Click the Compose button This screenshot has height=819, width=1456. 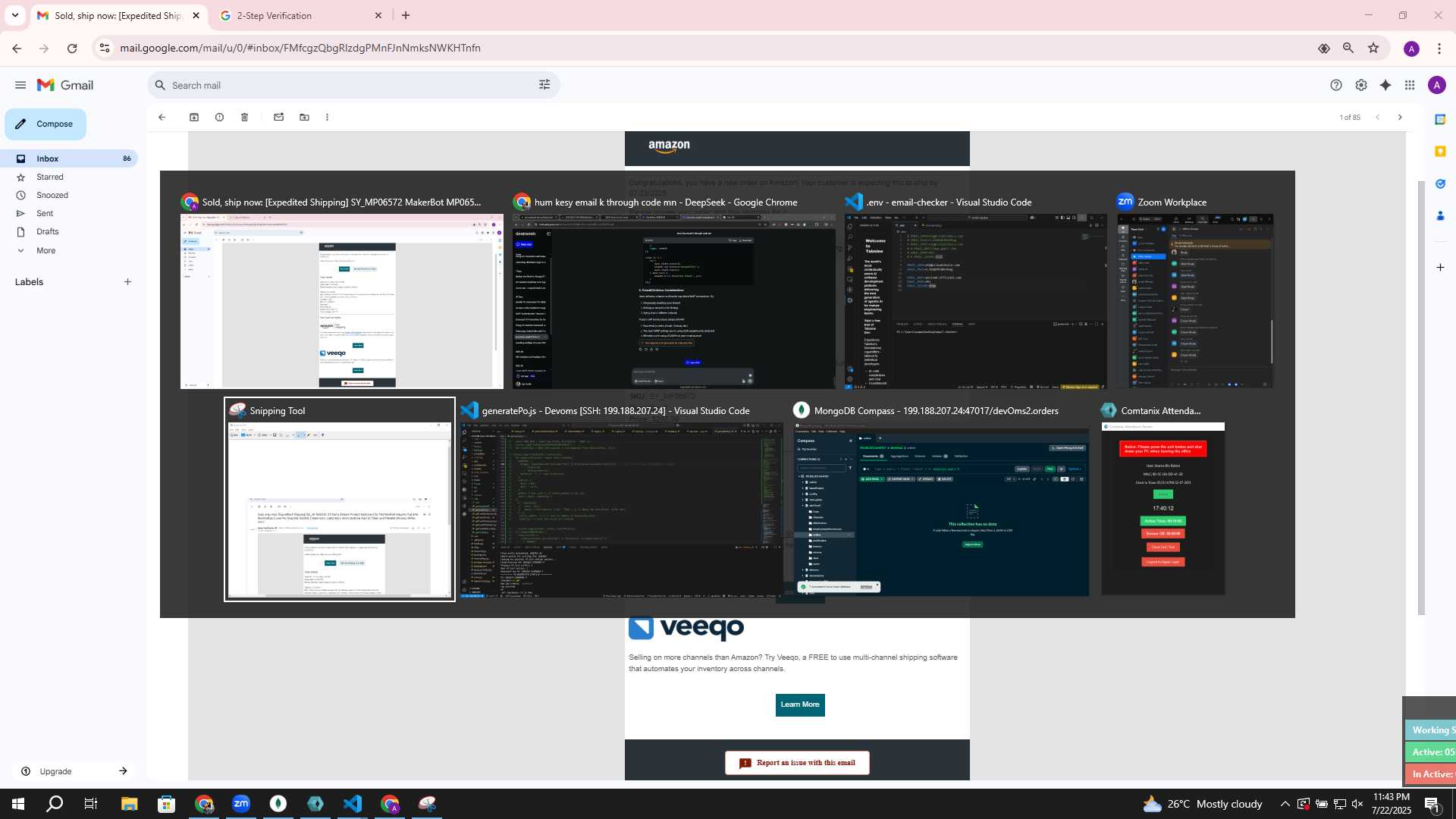coord(45,124)
